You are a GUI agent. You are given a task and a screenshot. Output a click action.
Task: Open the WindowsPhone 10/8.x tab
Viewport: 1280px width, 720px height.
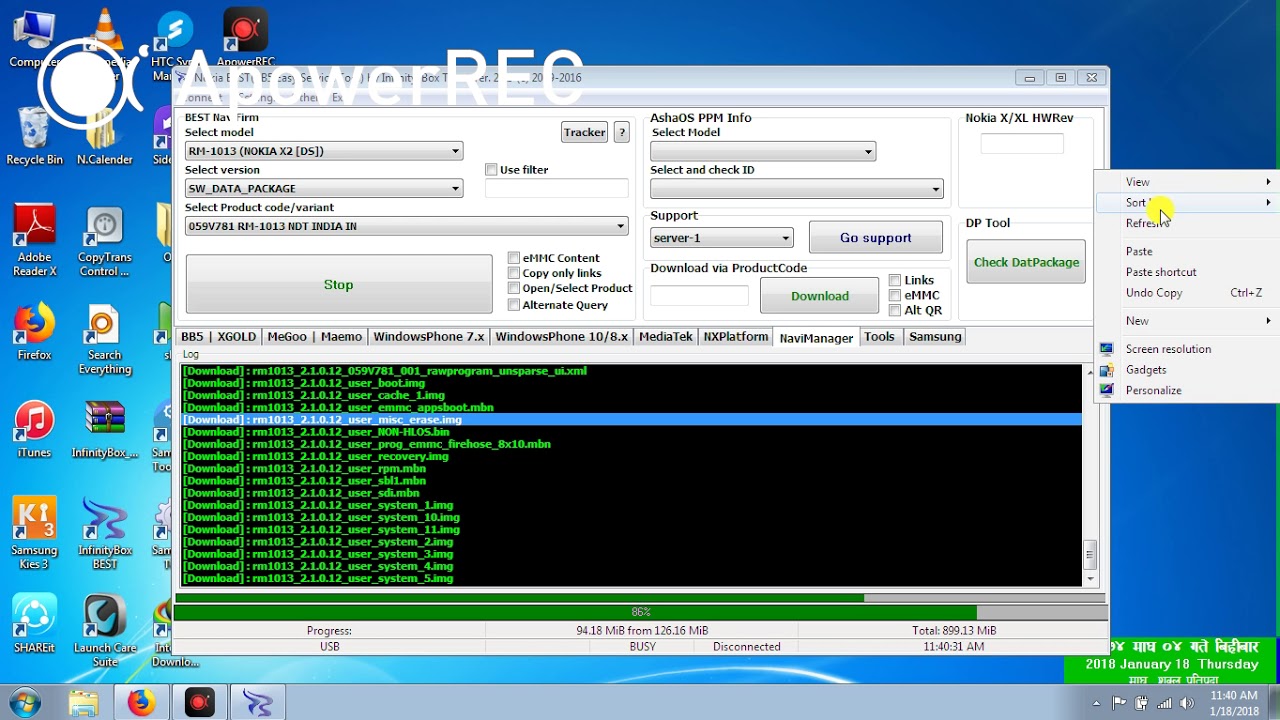coord(561,337)
